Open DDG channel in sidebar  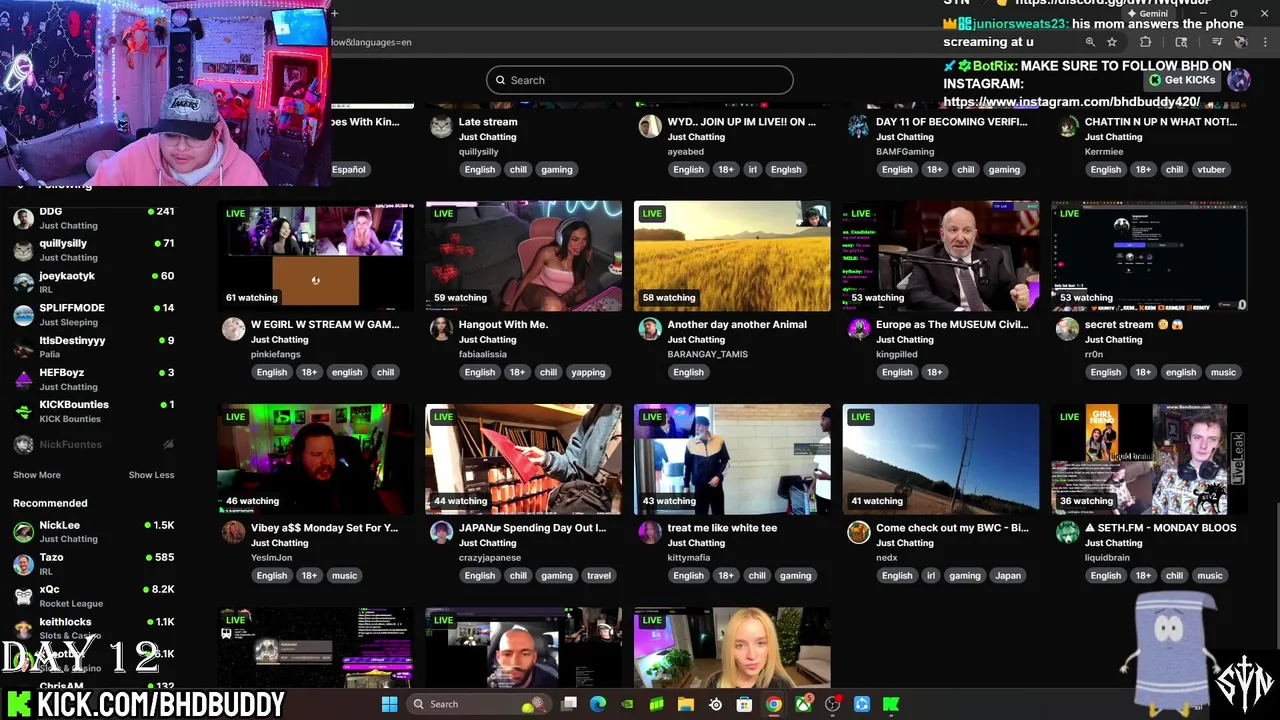coord(94,218)
